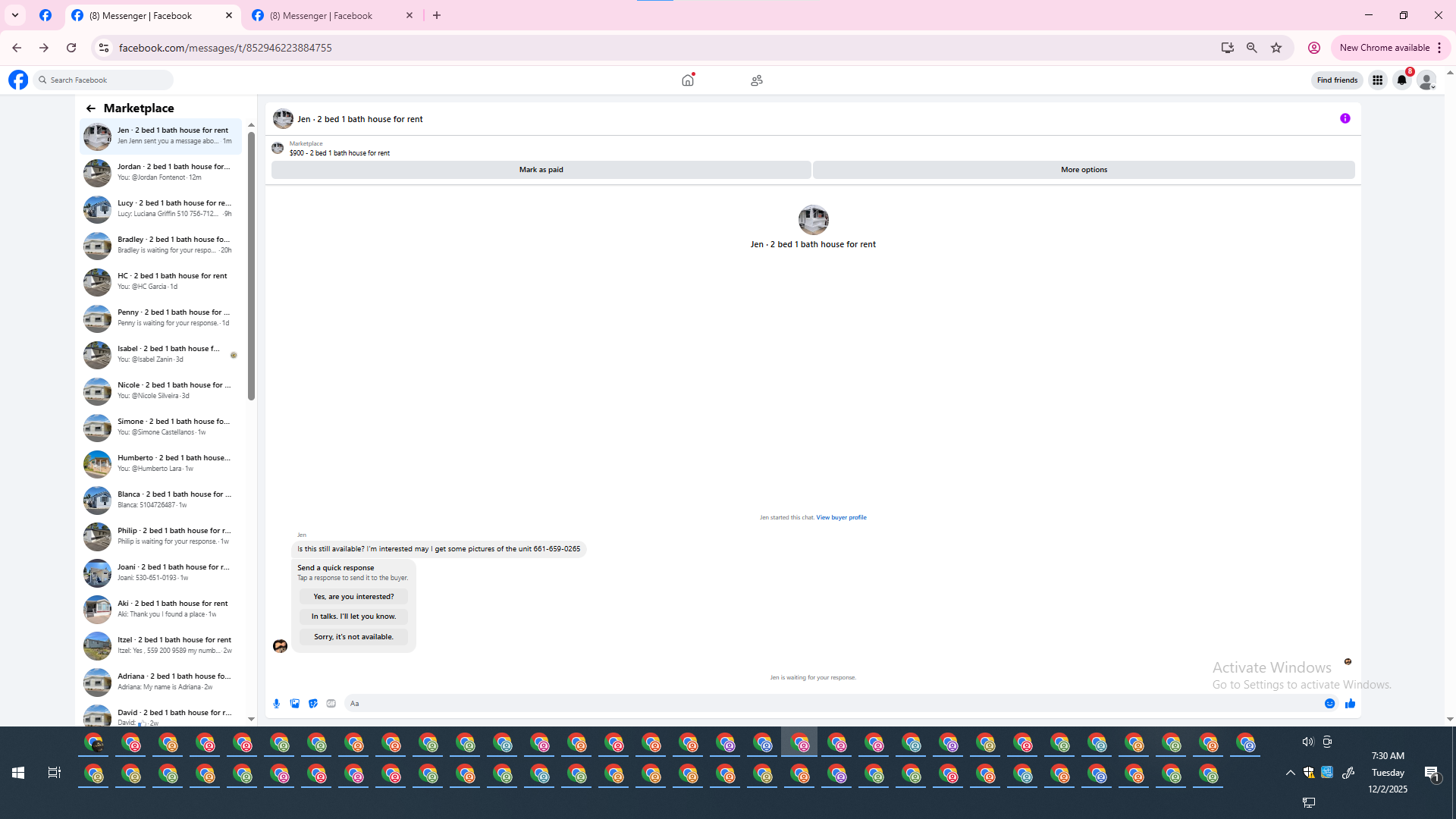Screen dimensions: 1456x819
Task: Open conversation information icon
Action: pyautogui.click(x=1345, y=118)
